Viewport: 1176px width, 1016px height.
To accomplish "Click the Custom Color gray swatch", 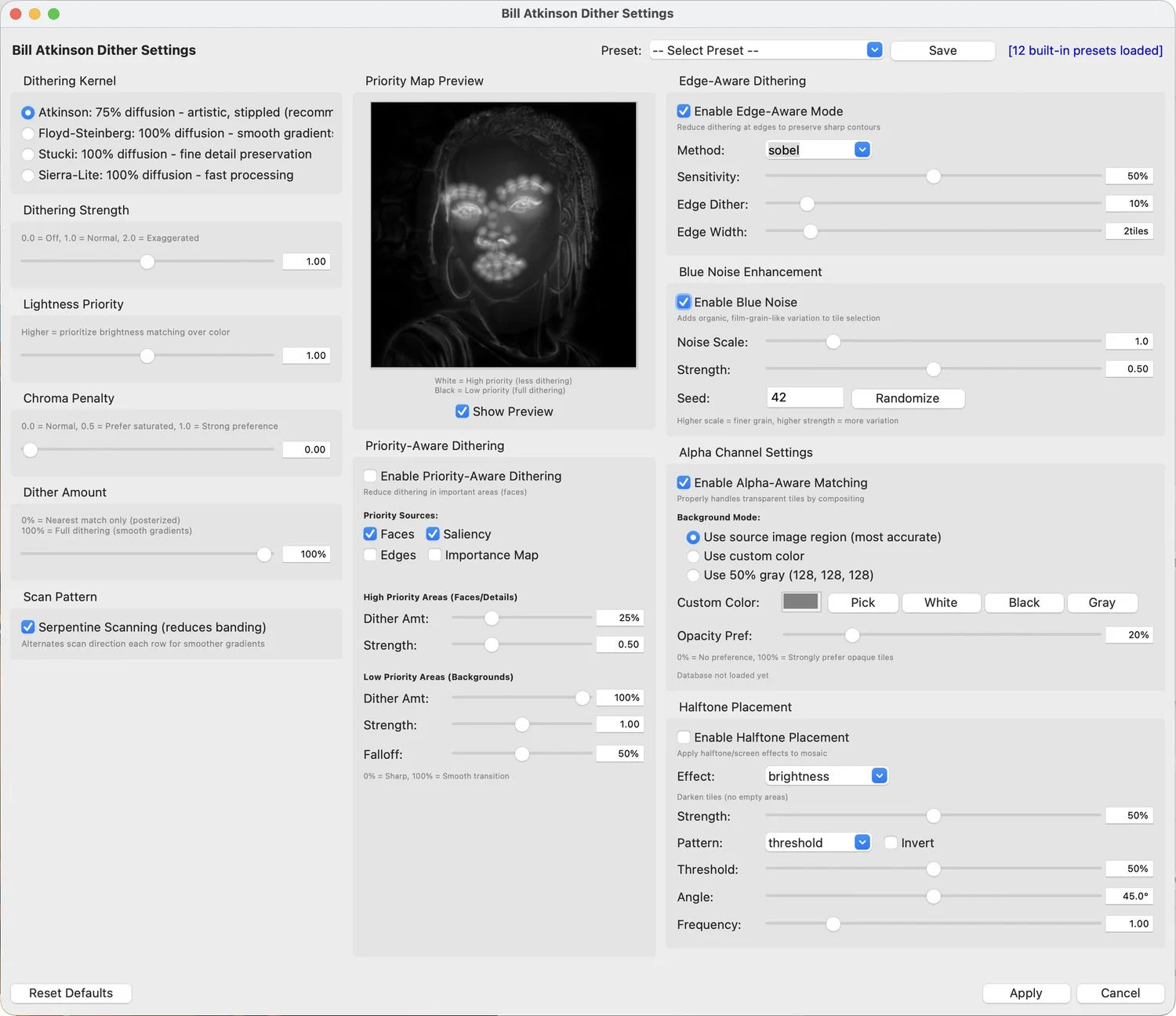I will pyautogui.click(x=800, y=601).
